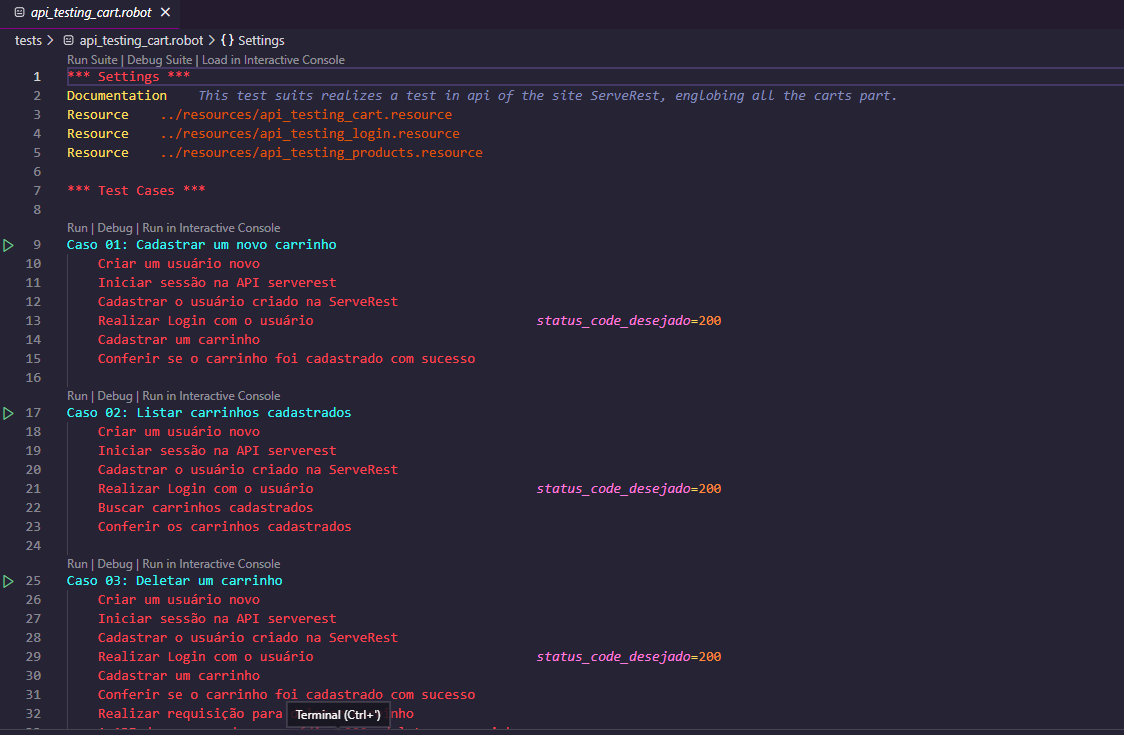1124x735 pixels.
Task: Click Run in Interactive Console above Caso 01
Action: coord(211,228)
